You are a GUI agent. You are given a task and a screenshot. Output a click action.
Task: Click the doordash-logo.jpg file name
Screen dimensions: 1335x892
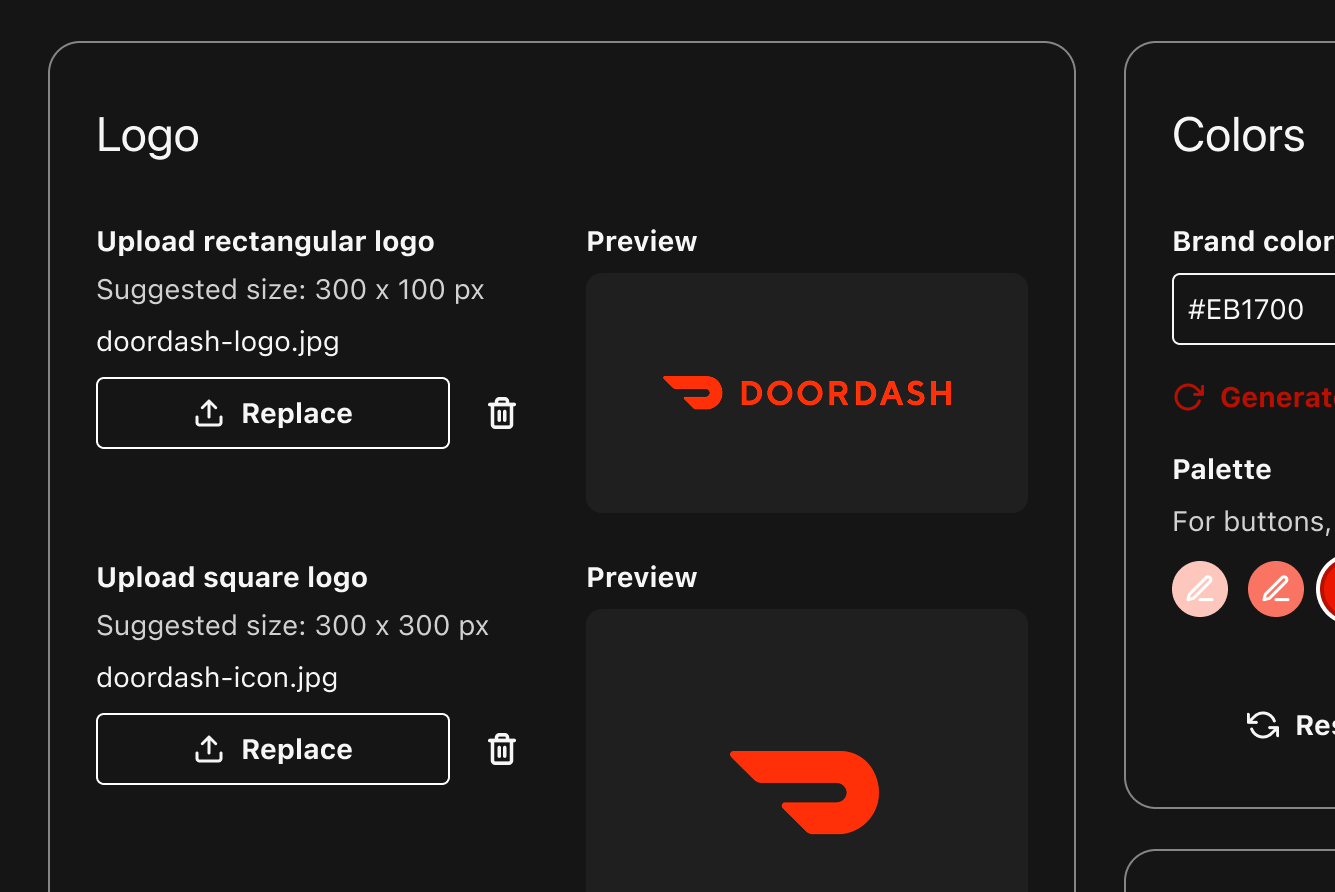(x=218, y=342)
